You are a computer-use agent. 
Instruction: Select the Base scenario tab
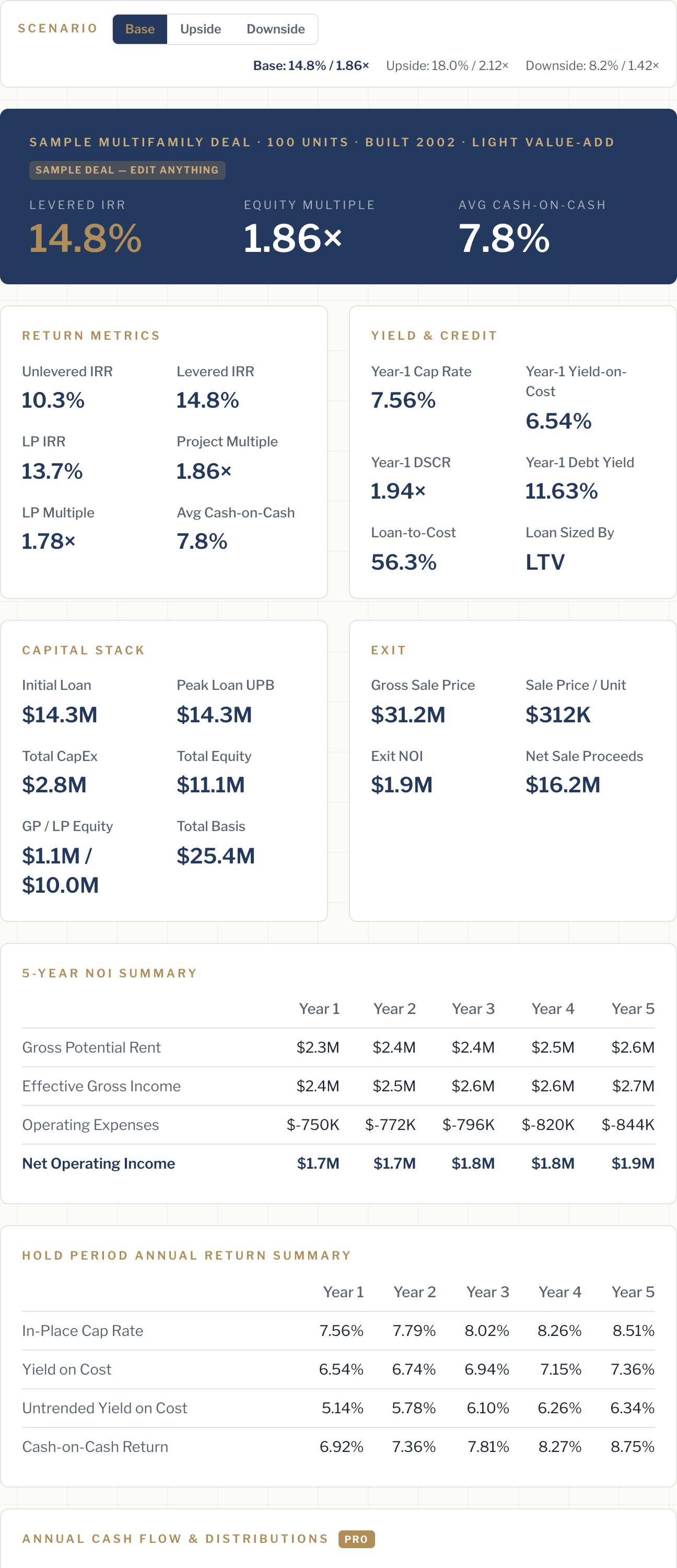click(140, 29)
